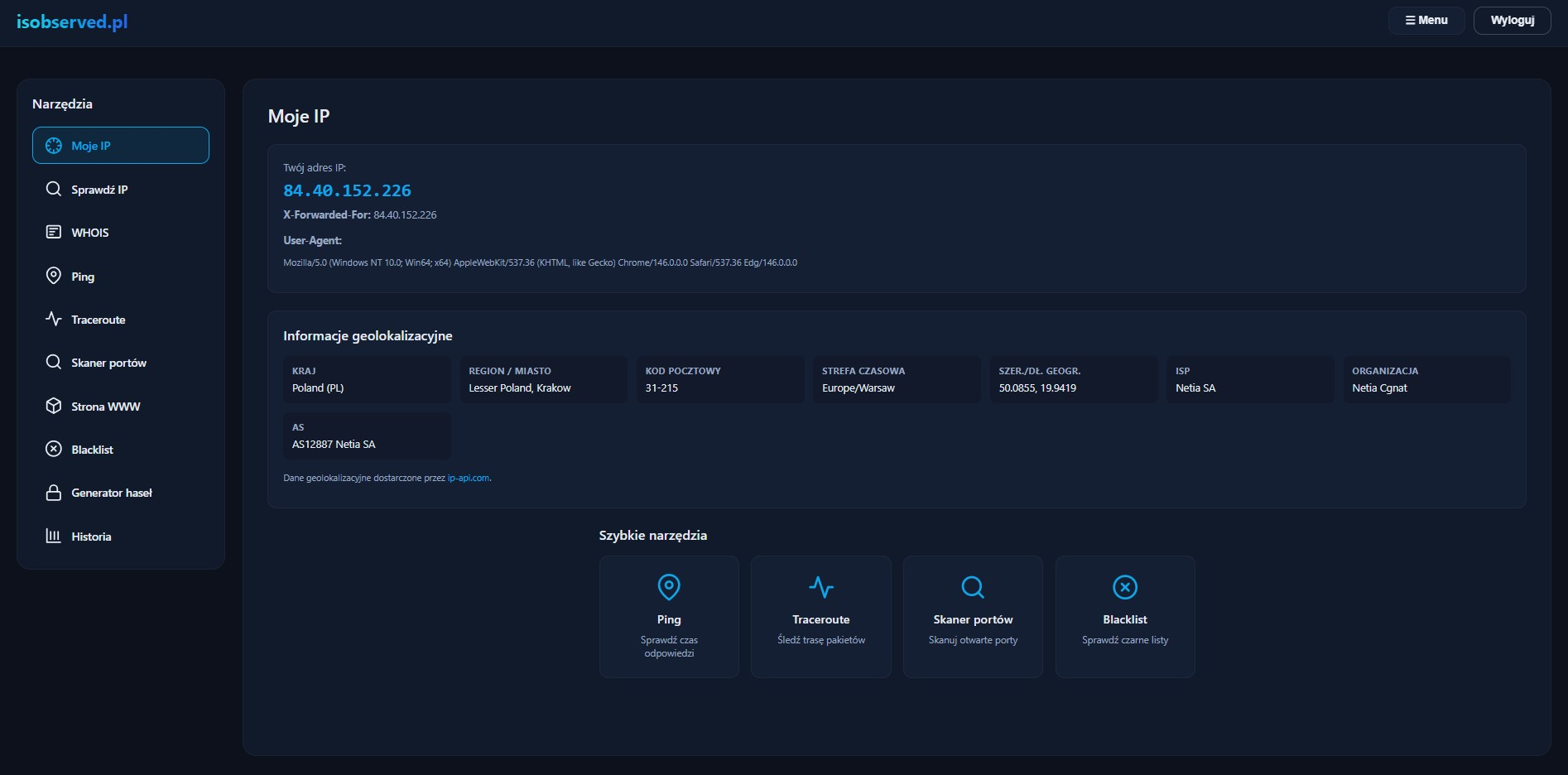Click the Blacklist crossed circle icon in sidebar
This screenshot has height=775, width=1568.
[x=54, y=449]
